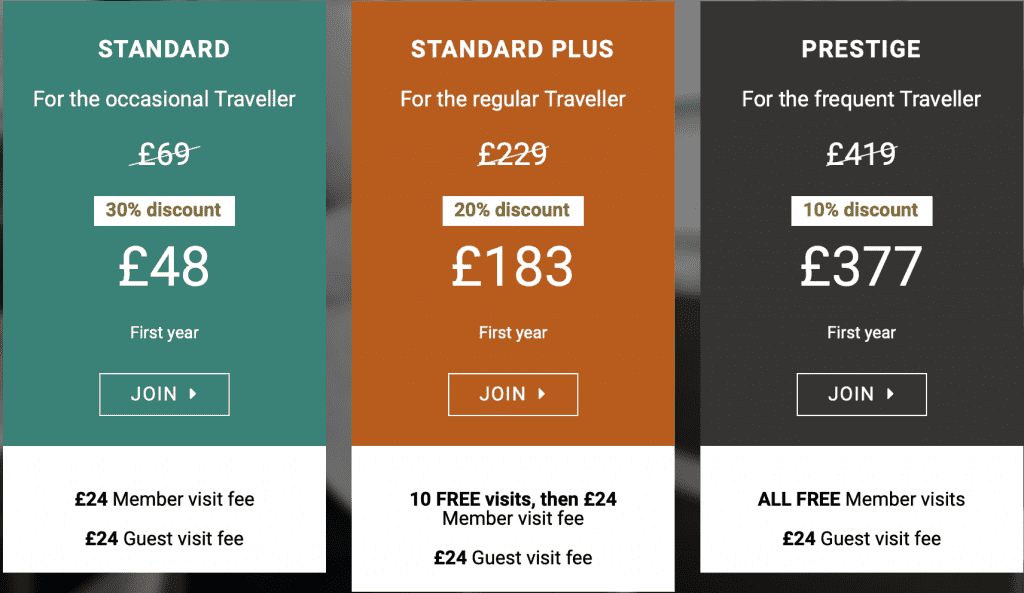Viewport: 1024px width, 593px height.
Task: Click the arrow icon in Standard Plus JOIN
Action: [542, 394]
